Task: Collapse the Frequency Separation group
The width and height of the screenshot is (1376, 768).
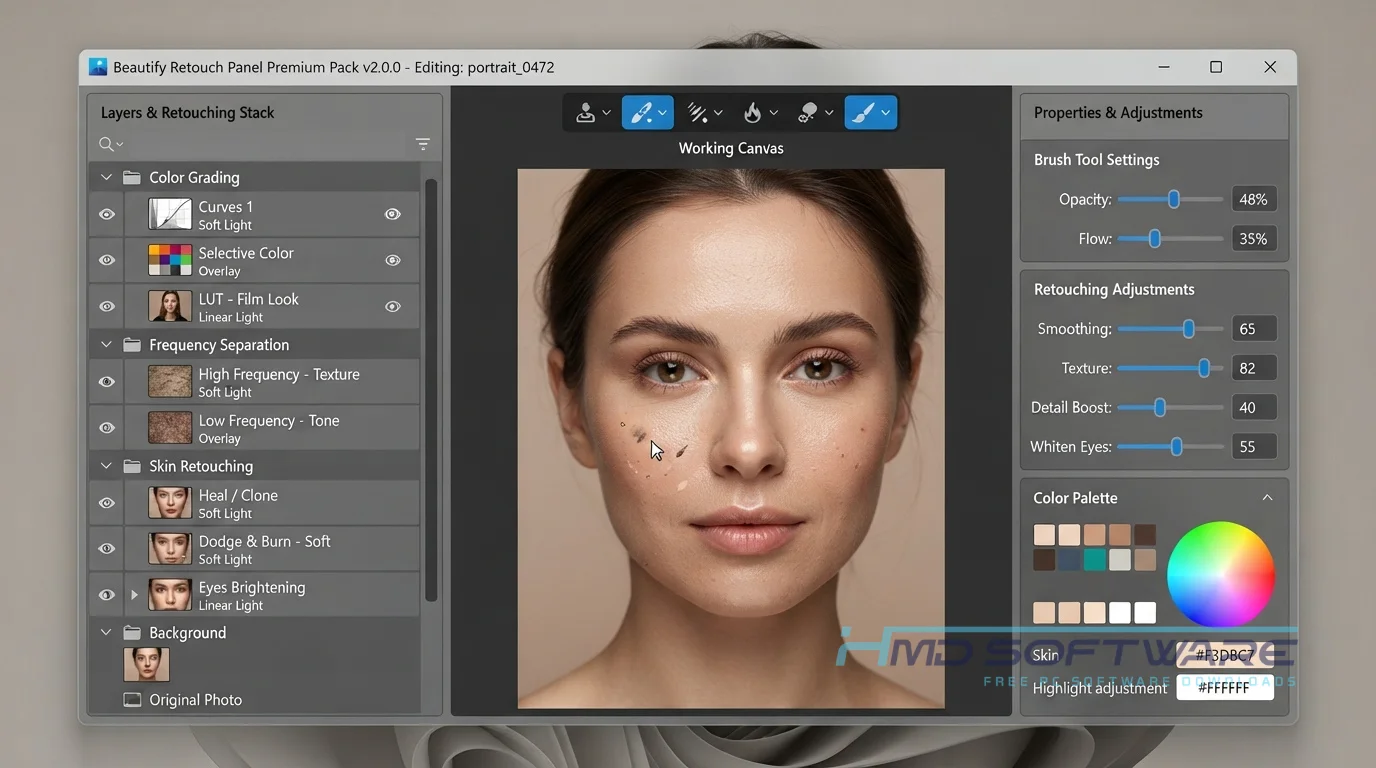Action: [106, 345]
